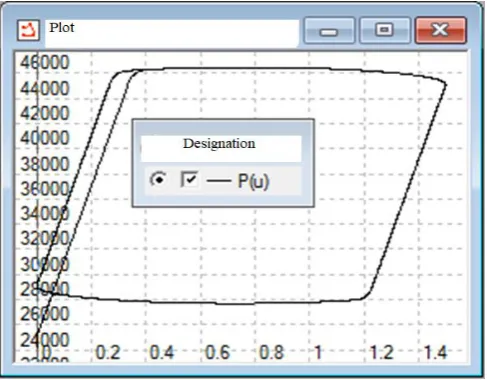The height and width of the screenshot is (380, 487).
Task: Click the 1.2 x-axis label
Action: (381, 352)
